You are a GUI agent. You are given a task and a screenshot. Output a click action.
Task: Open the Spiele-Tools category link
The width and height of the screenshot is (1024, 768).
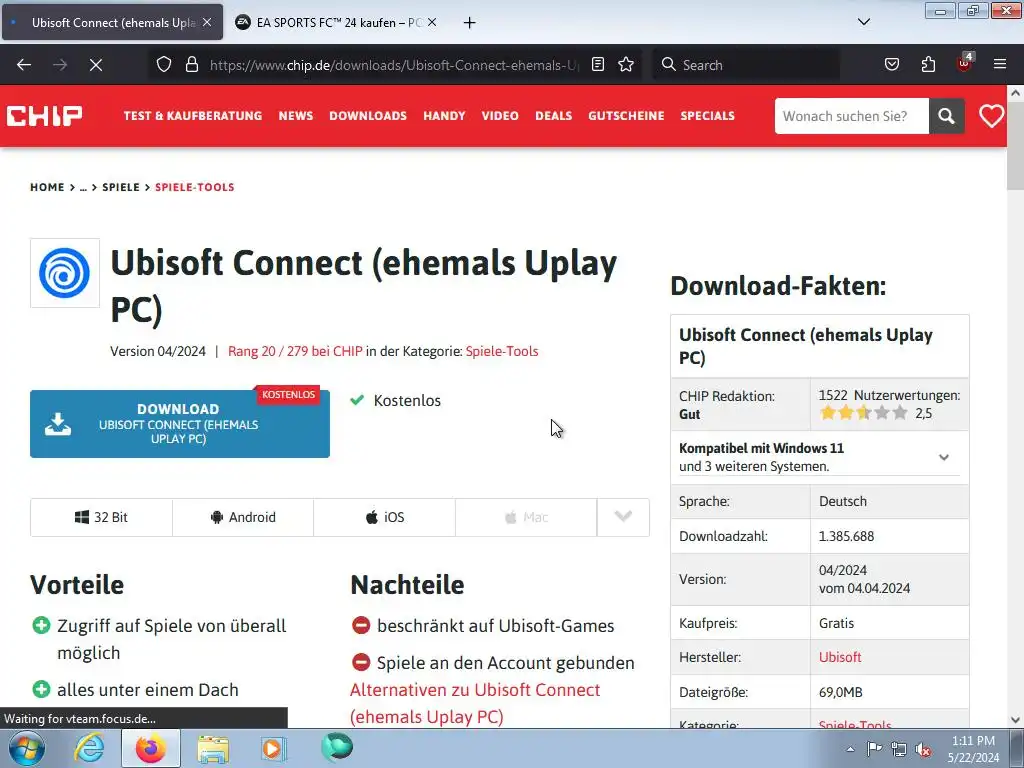point(502,351)
